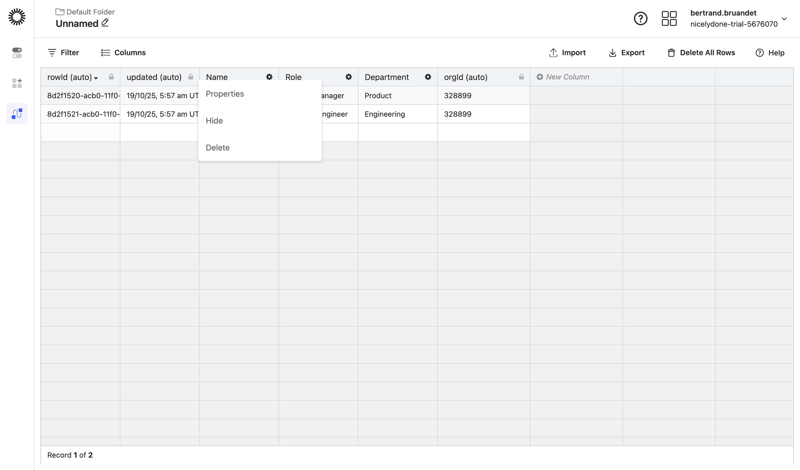The image size is (800, 470).
Task: Click the Default Folder folder icon
Action: pyautogui.click(x=60, y=12)
